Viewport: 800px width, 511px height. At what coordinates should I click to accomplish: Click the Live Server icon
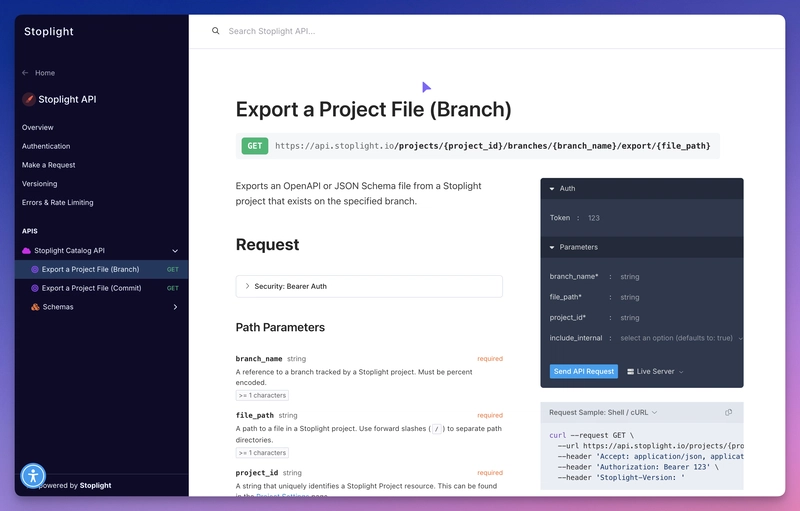[631, 371]
